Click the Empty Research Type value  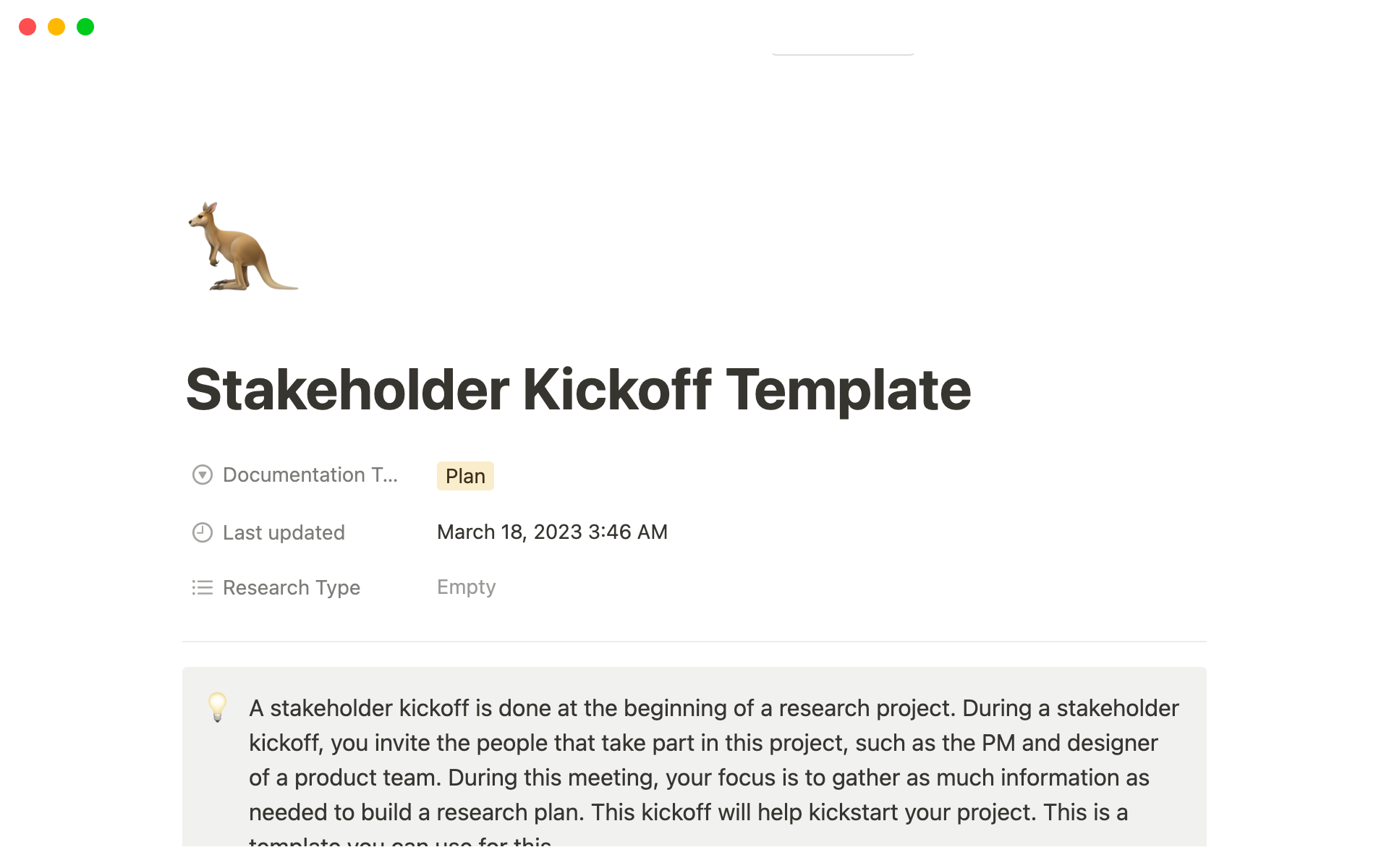click(x=466, y=587)
